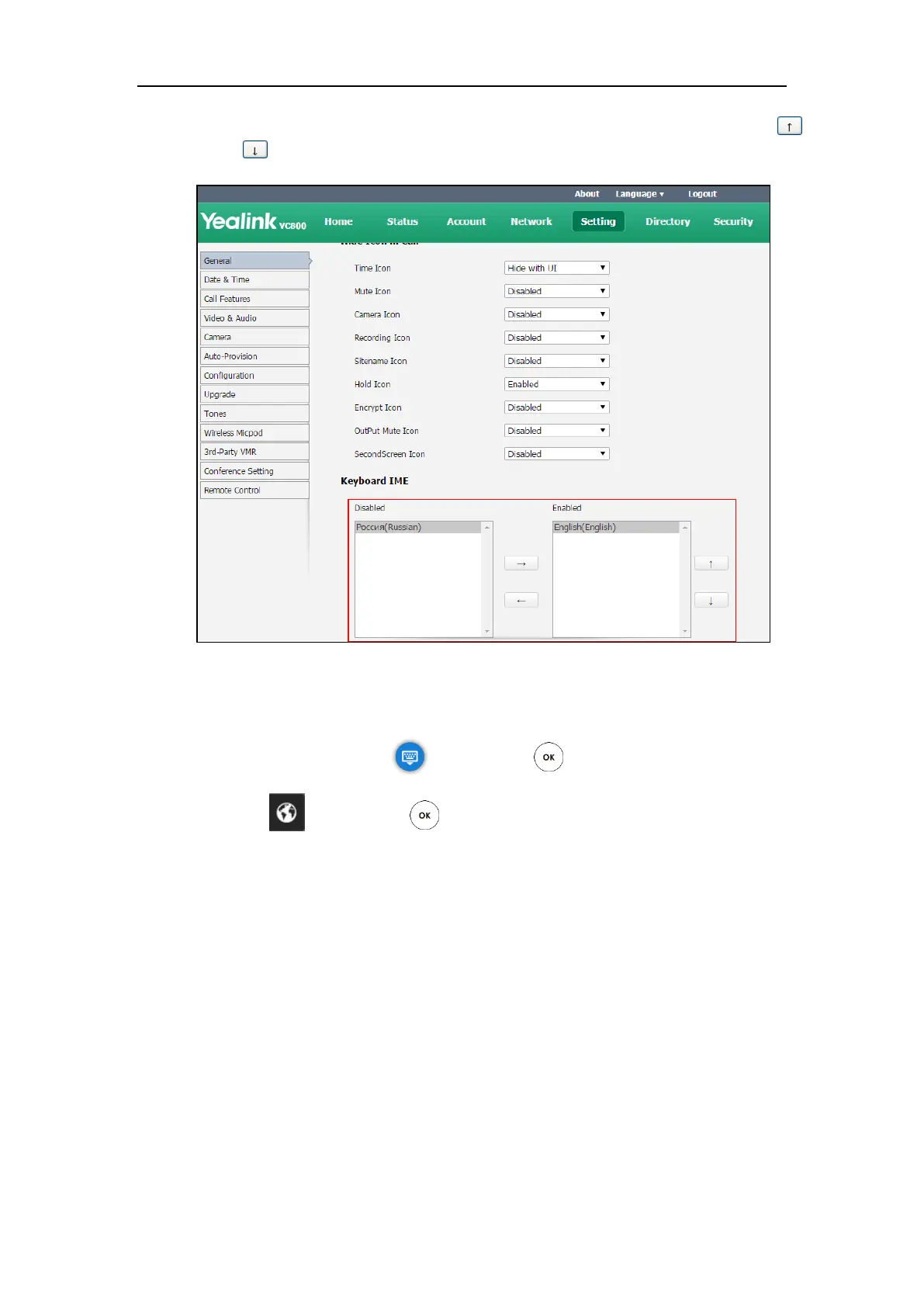Open the Camera Icon dropdown
Viewport: 924px width, 1307px height.
557,314
